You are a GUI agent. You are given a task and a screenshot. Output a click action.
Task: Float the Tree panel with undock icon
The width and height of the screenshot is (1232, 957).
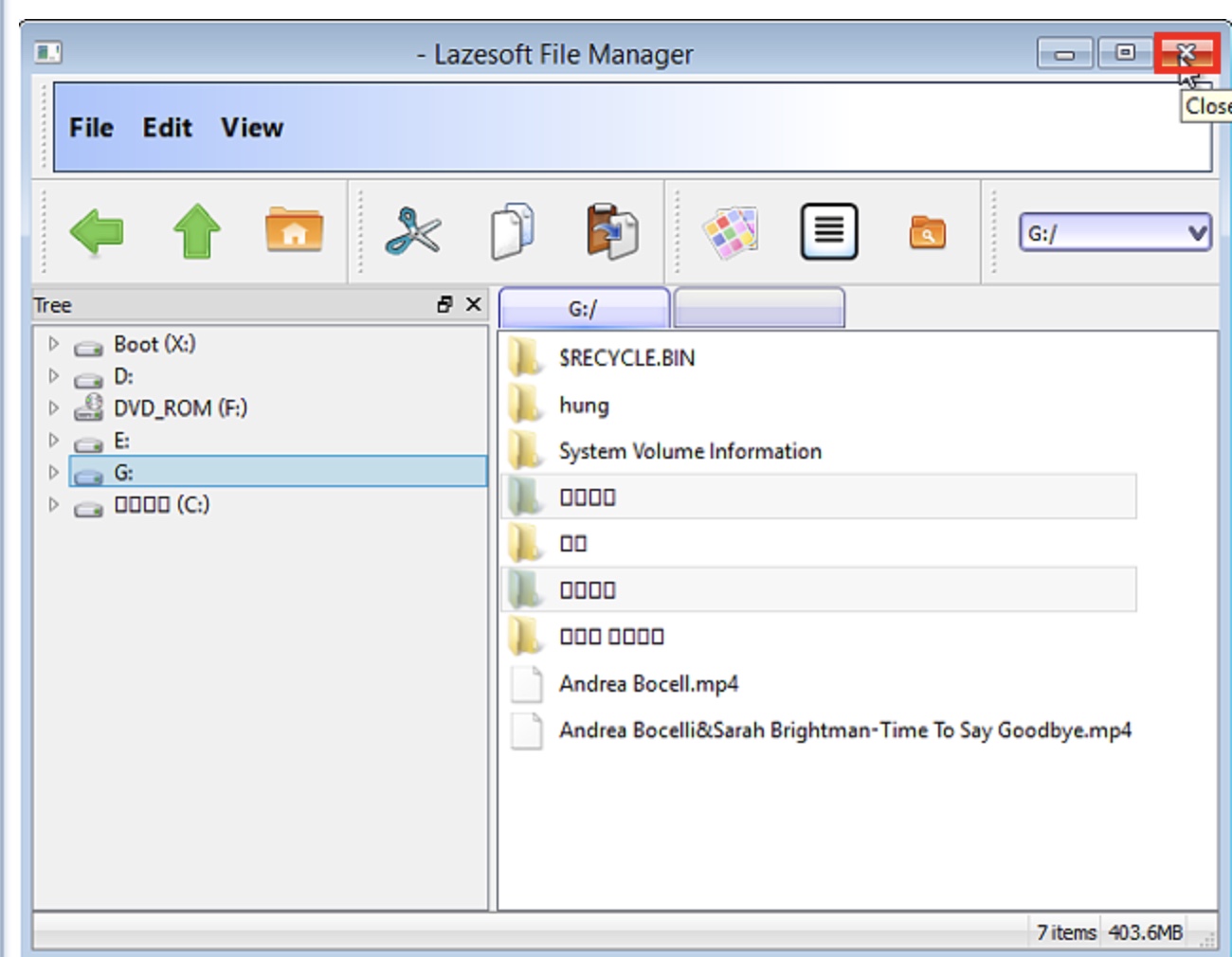click(444, 304)
